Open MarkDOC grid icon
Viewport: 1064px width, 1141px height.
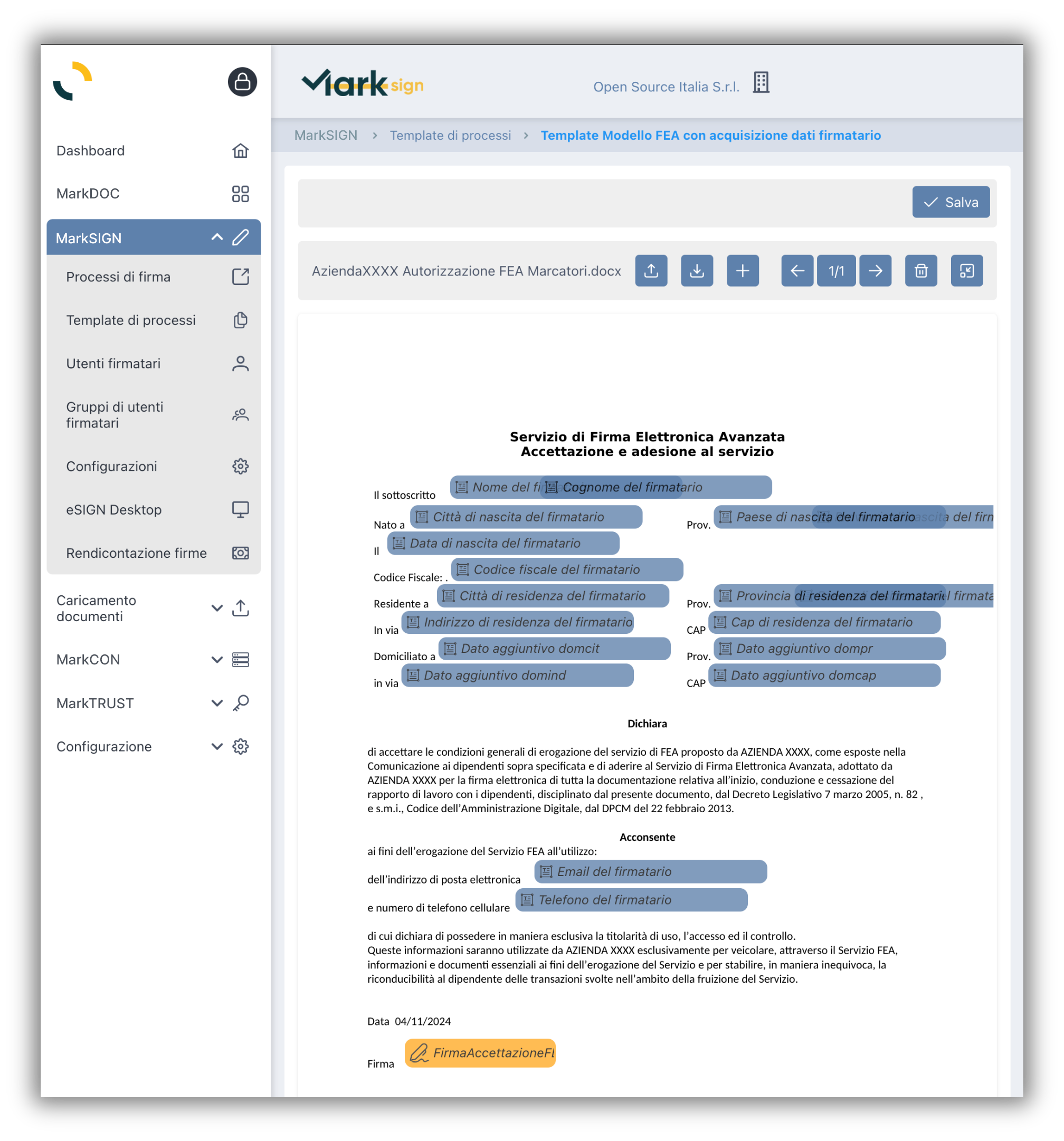point(241,193)
